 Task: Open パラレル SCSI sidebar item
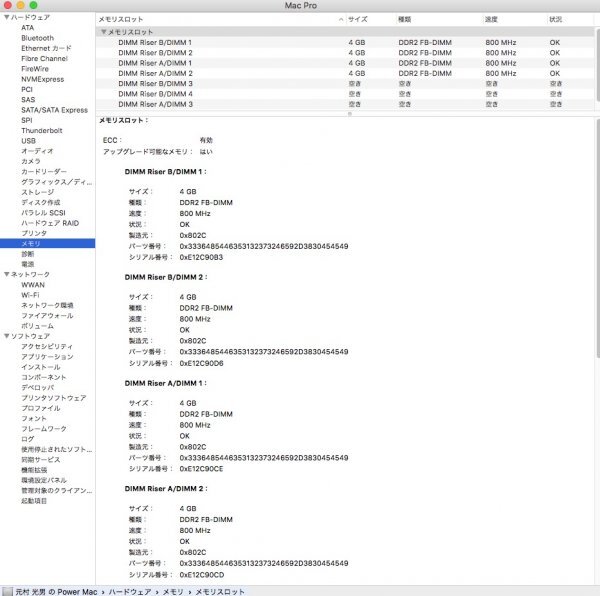point(43,213)
